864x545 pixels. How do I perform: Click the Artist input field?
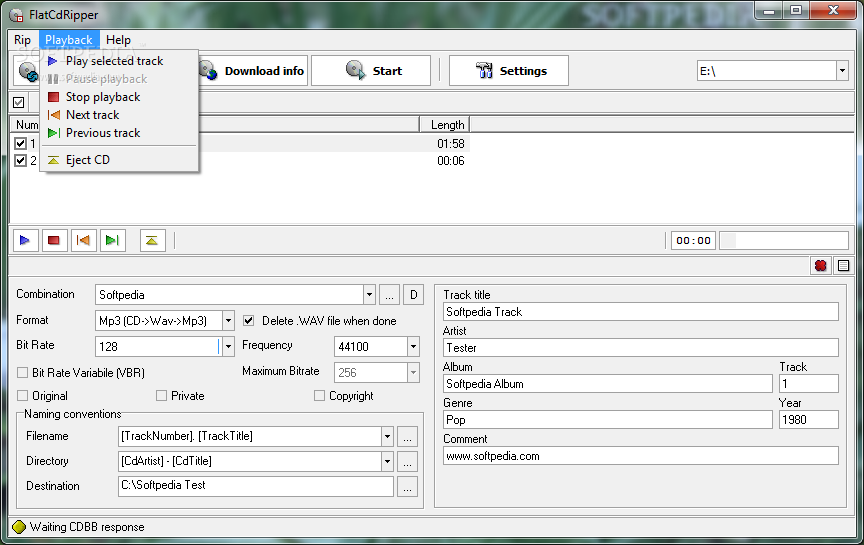tap(641, 348)
